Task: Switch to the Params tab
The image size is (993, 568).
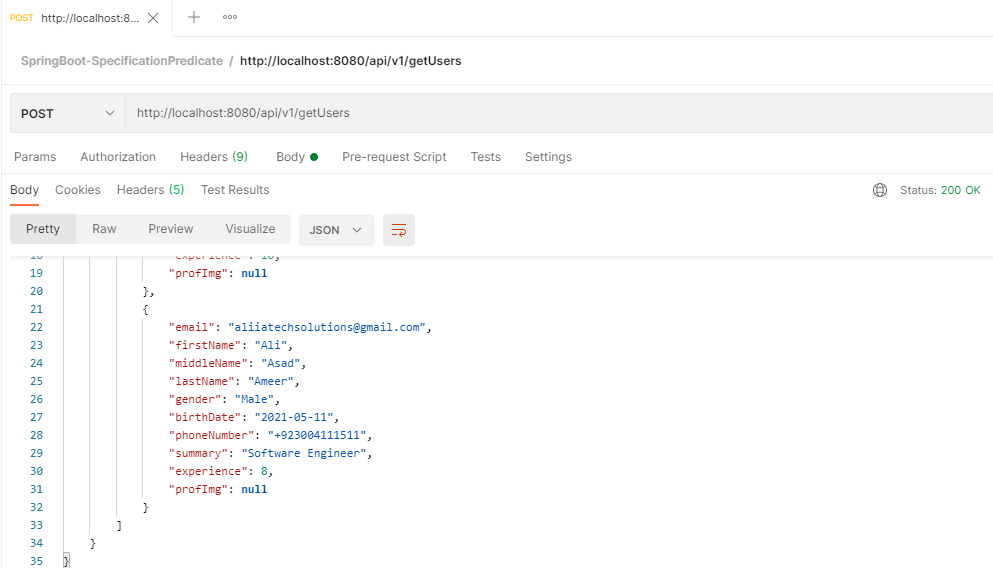Action: pos(35,156)
